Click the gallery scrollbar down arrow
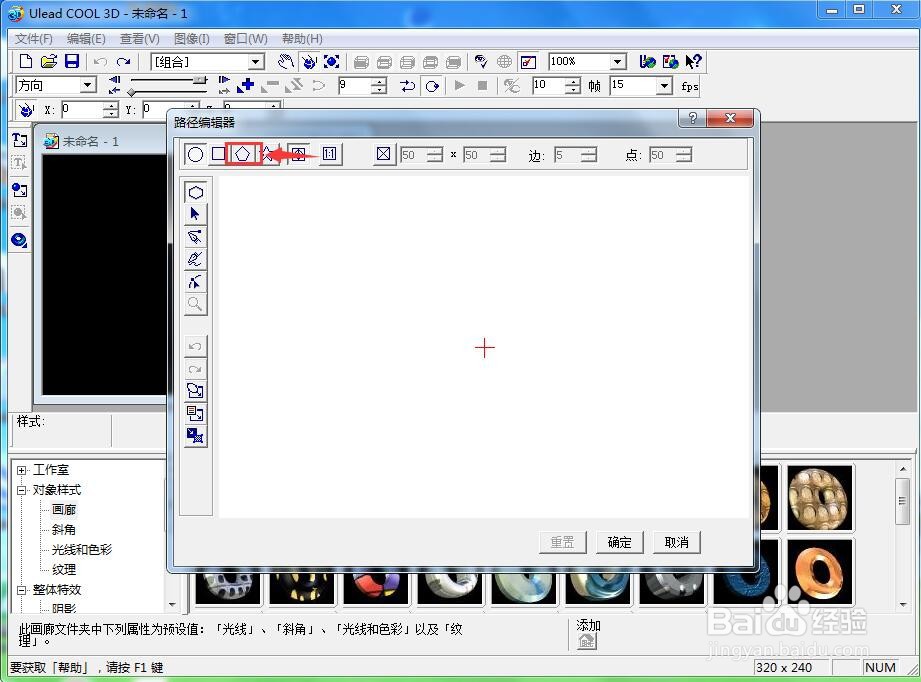 coord(903,605)
